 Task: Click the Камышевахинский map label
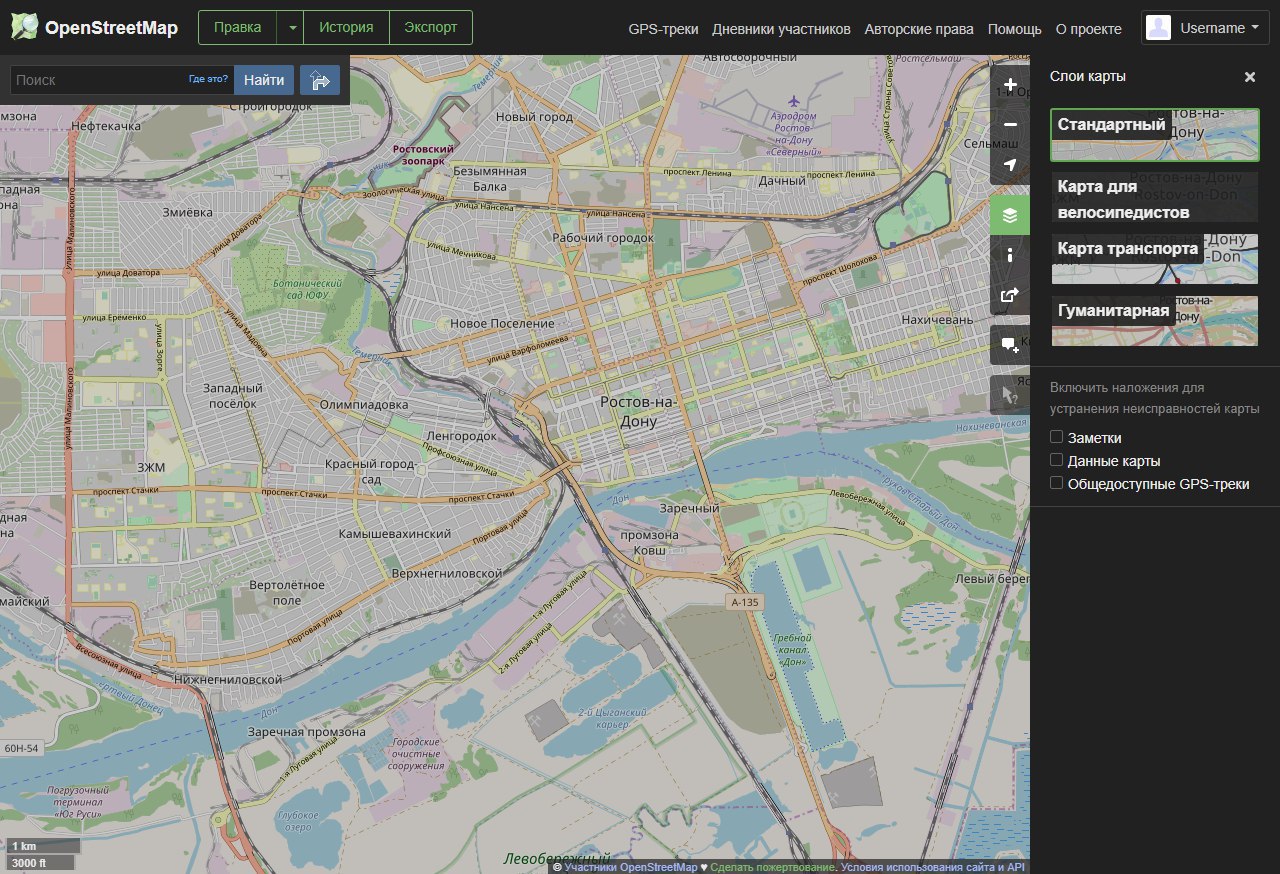coord(395,534)
